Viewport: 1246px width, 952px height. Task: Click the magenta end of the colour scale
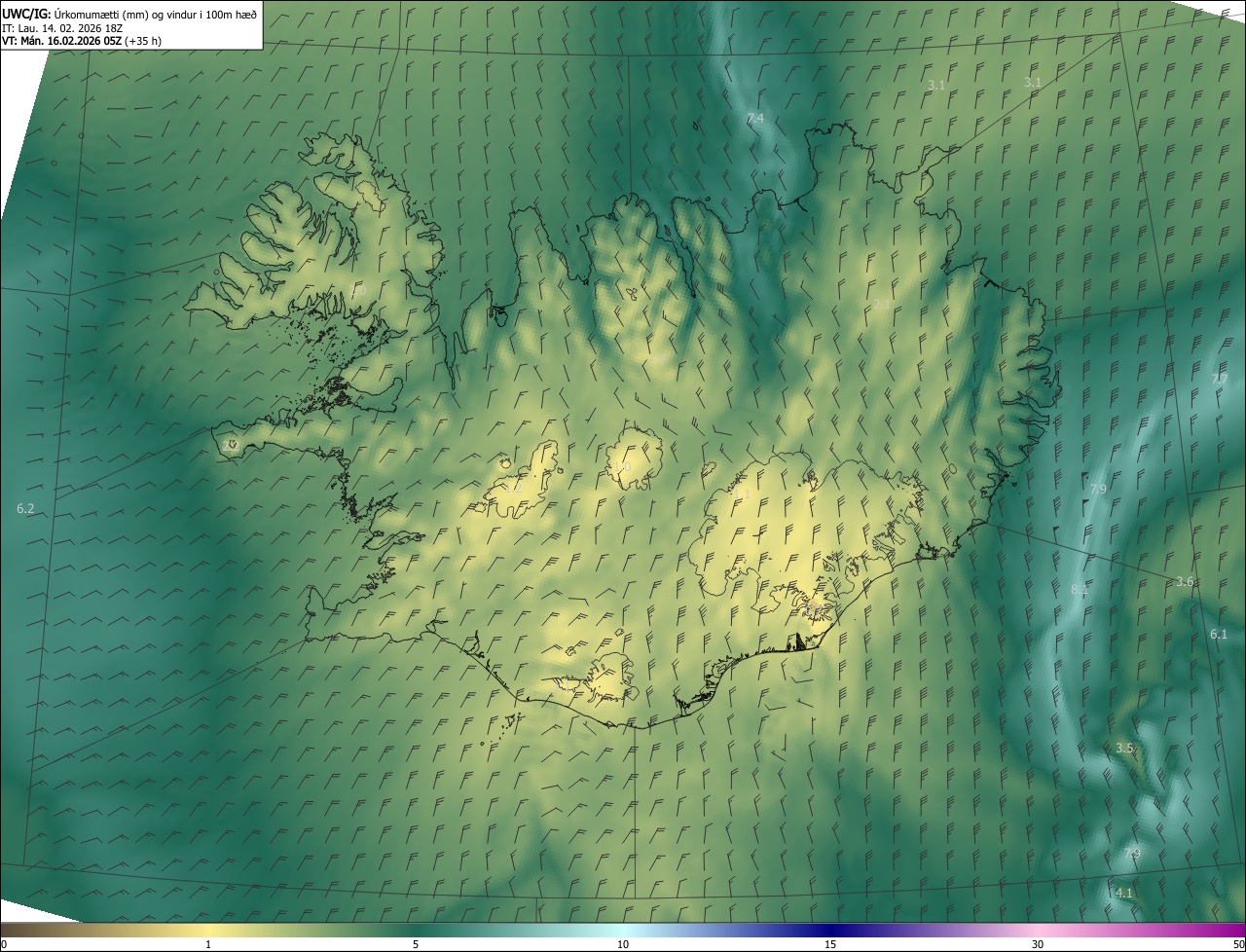[1228, 931]
